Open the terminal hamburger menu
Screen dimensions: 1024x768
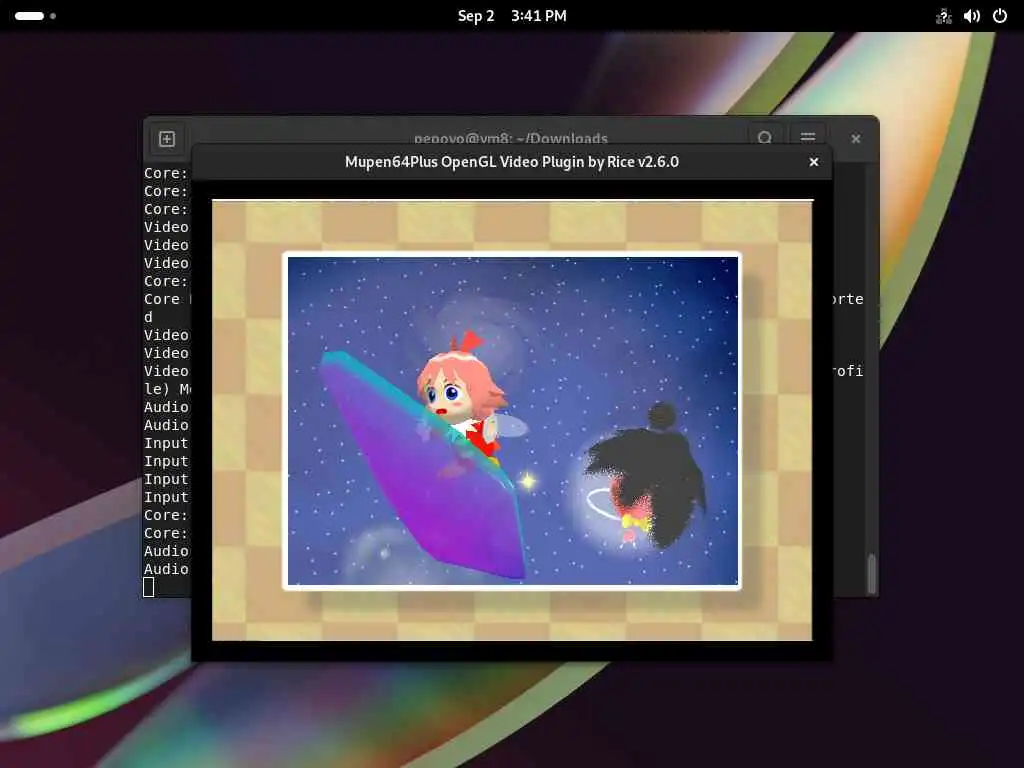(808, 137)
